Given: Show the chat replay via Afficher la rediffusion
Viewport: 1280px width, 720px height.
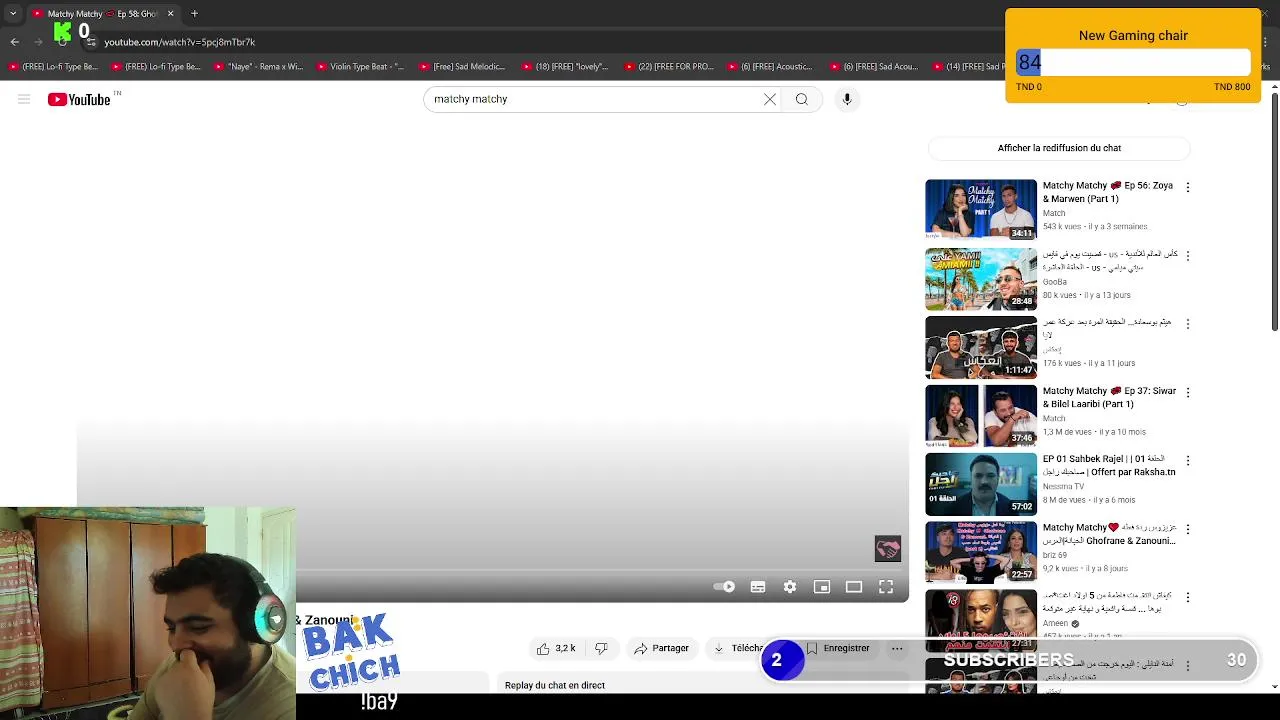Looking at the screenshot, I should (1059, 148).
